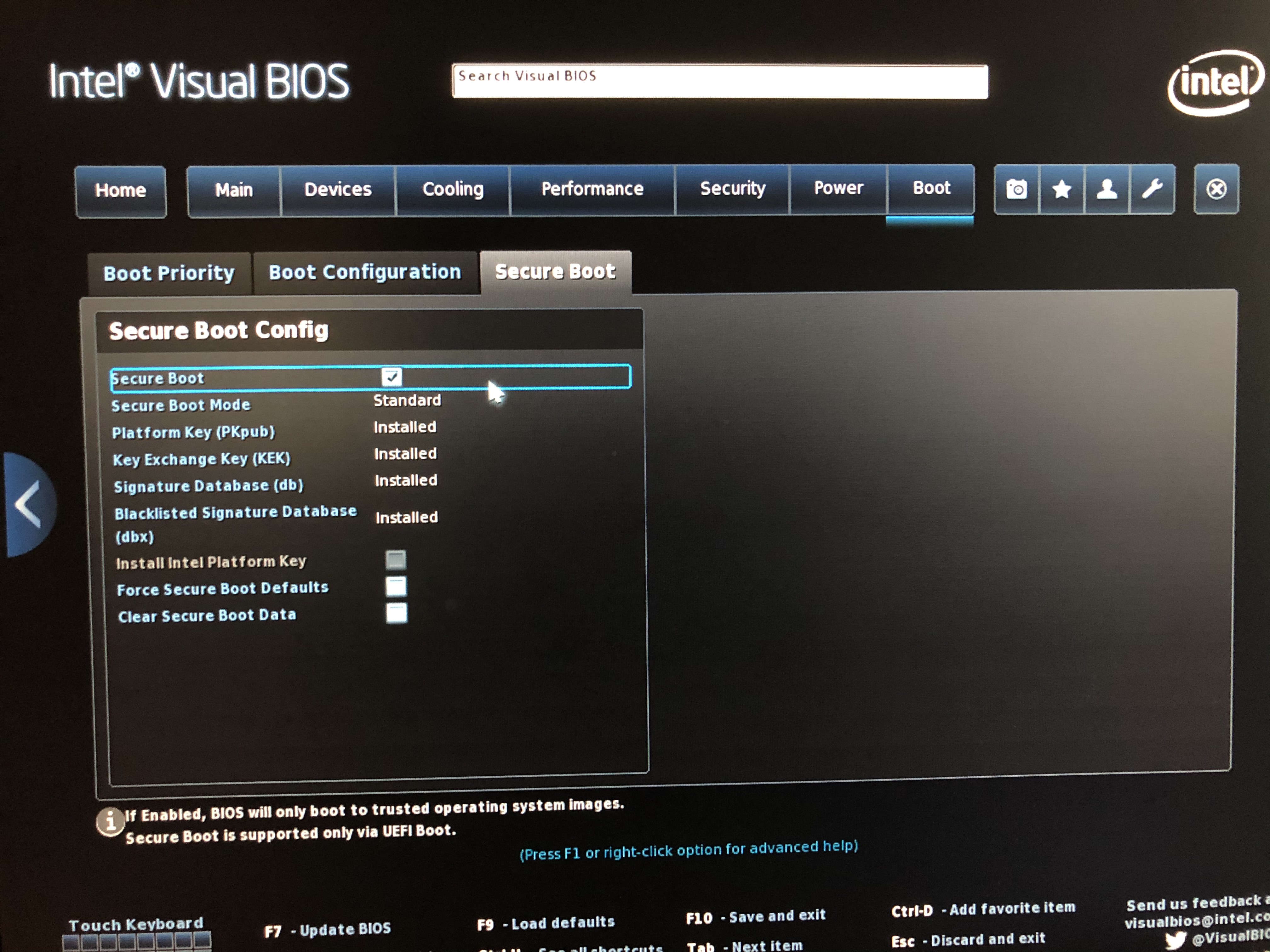Switch to the Boot Priority tab
1270x952 pixels.
coord(169,273)
